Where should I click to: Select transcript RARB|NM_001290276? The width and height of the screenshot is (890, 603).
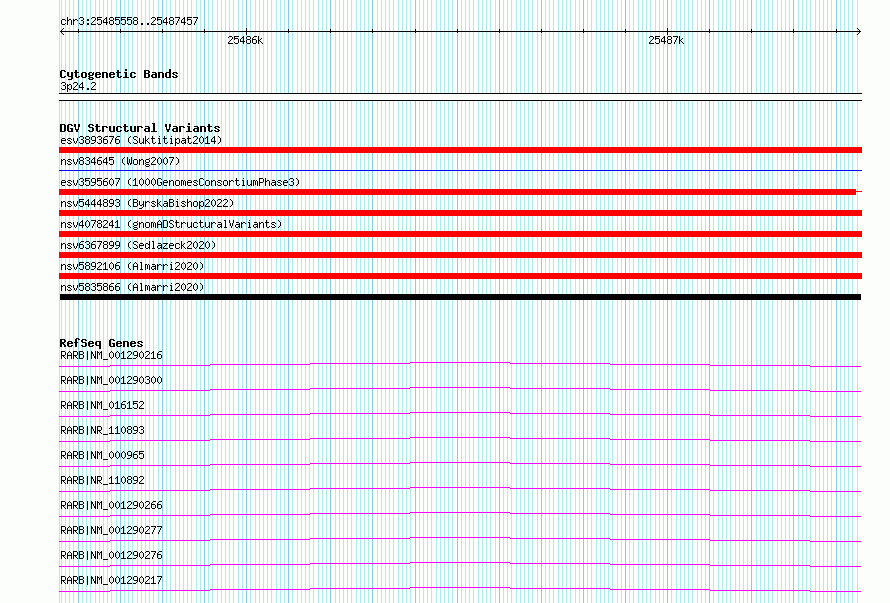tap(111, 555)
